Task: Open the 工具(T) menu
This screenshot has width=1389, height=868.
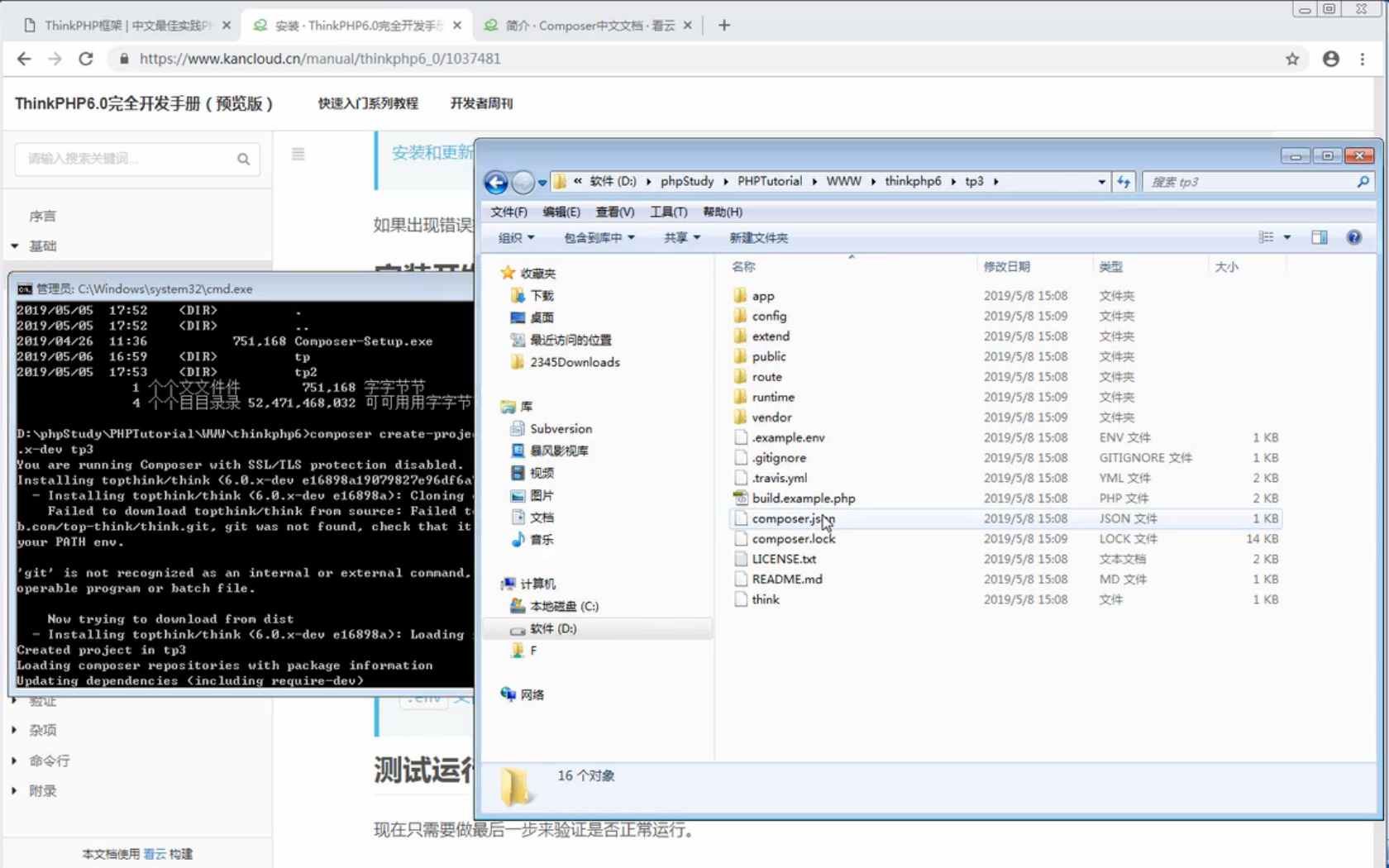Action: (x=669, y=212)
